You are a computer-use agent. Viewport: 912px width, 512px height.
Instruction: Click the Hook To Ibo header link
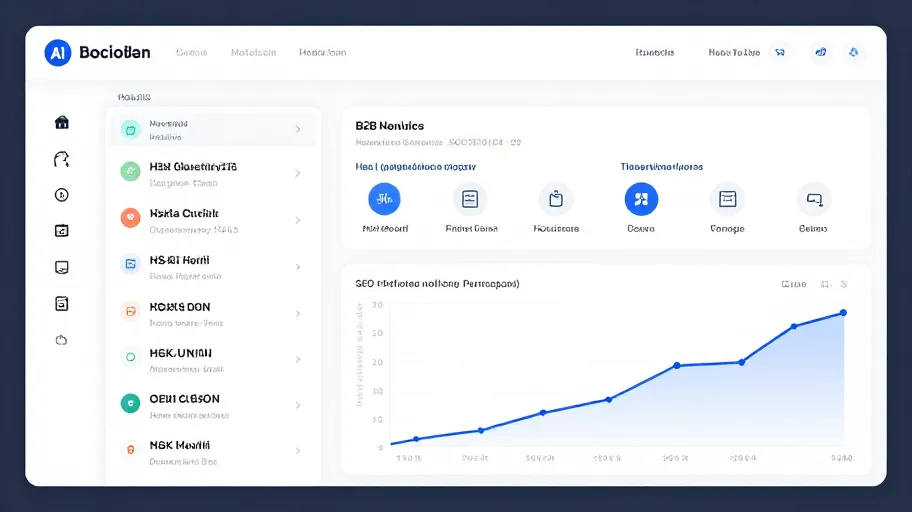tap(734, 52)
